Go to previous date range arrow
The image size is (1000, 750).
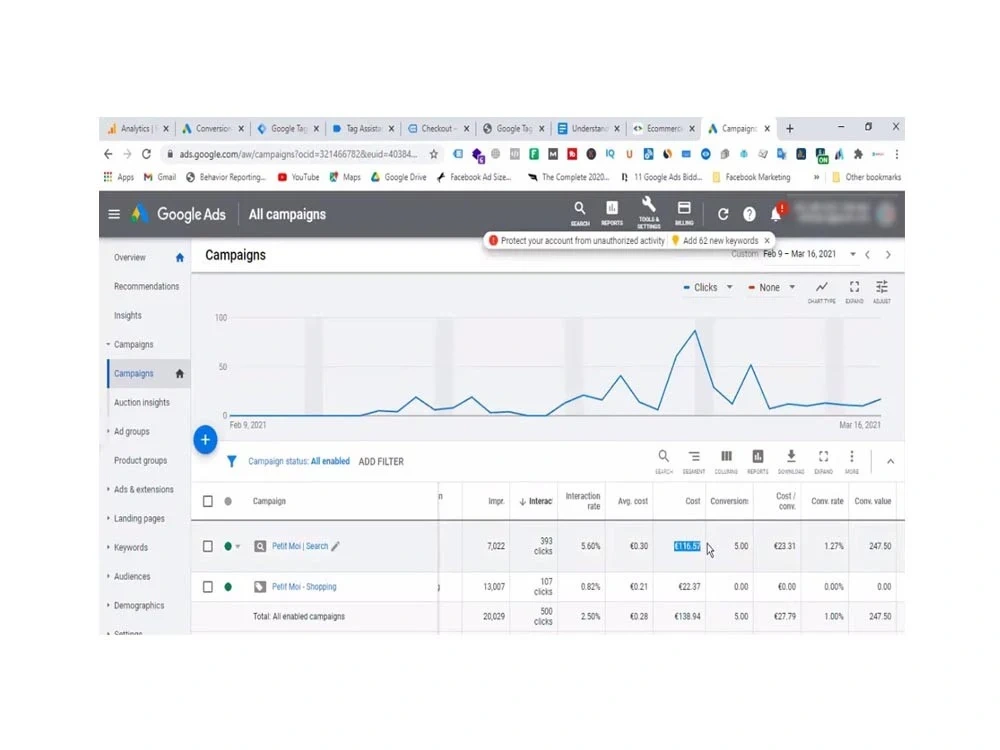click(867, 254)
